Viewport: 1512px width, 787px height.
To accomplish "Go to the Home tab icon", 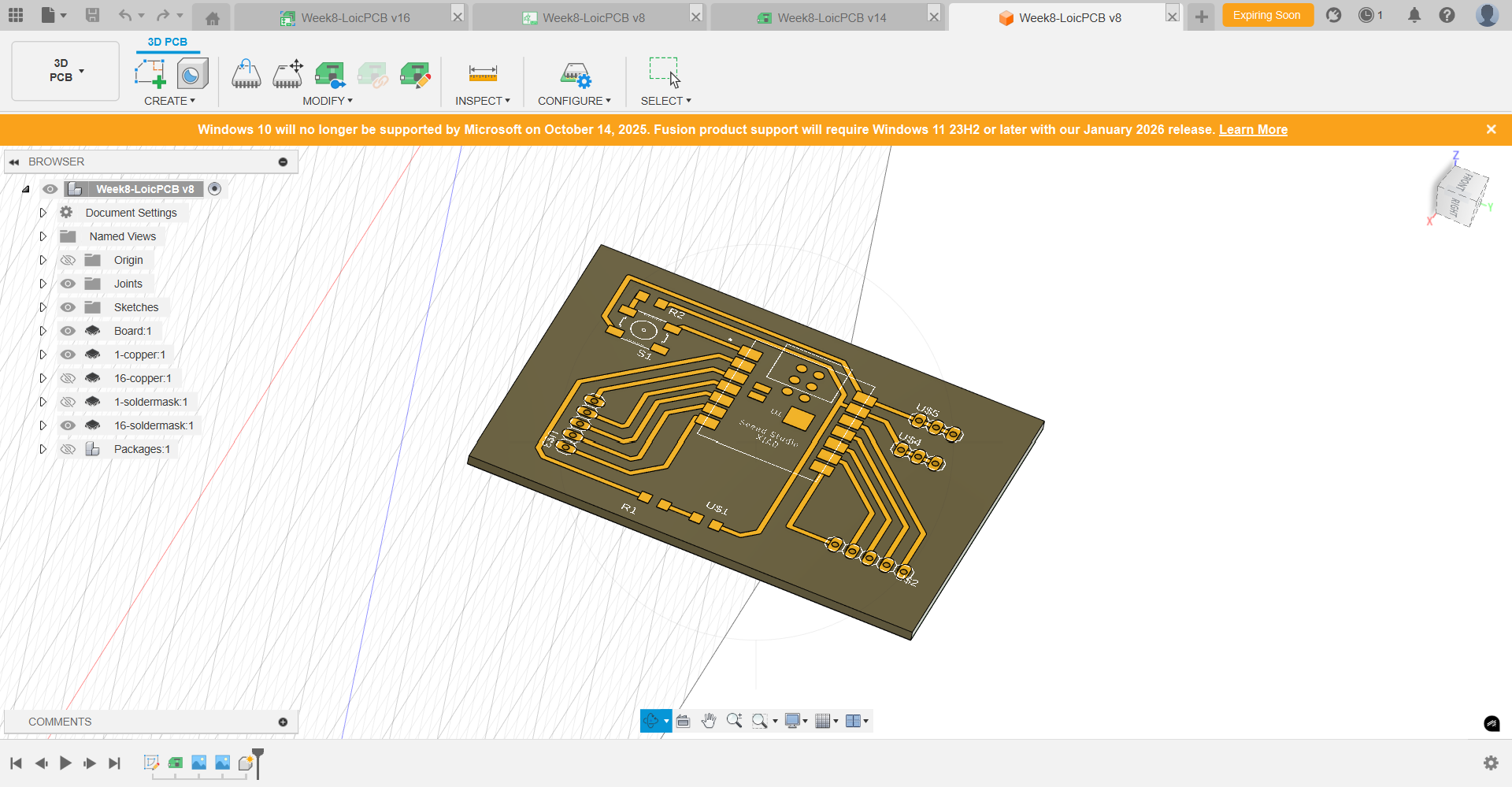I will [x=212, y=17].
